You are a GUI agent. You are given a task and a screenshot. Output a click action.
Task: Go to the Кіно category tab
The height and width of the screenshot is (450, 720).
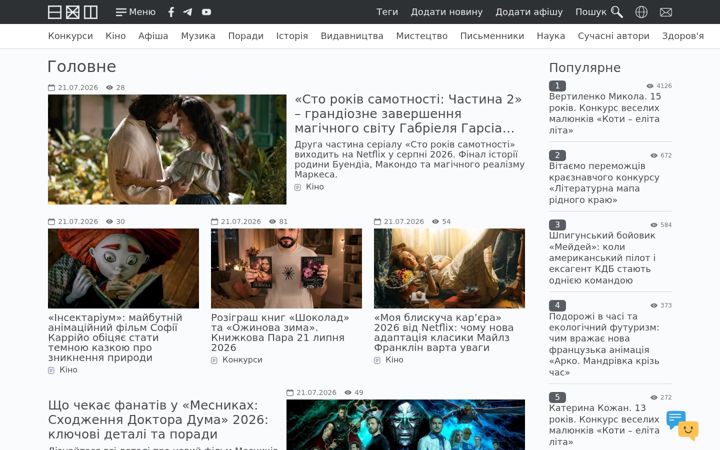coord(115,36)
